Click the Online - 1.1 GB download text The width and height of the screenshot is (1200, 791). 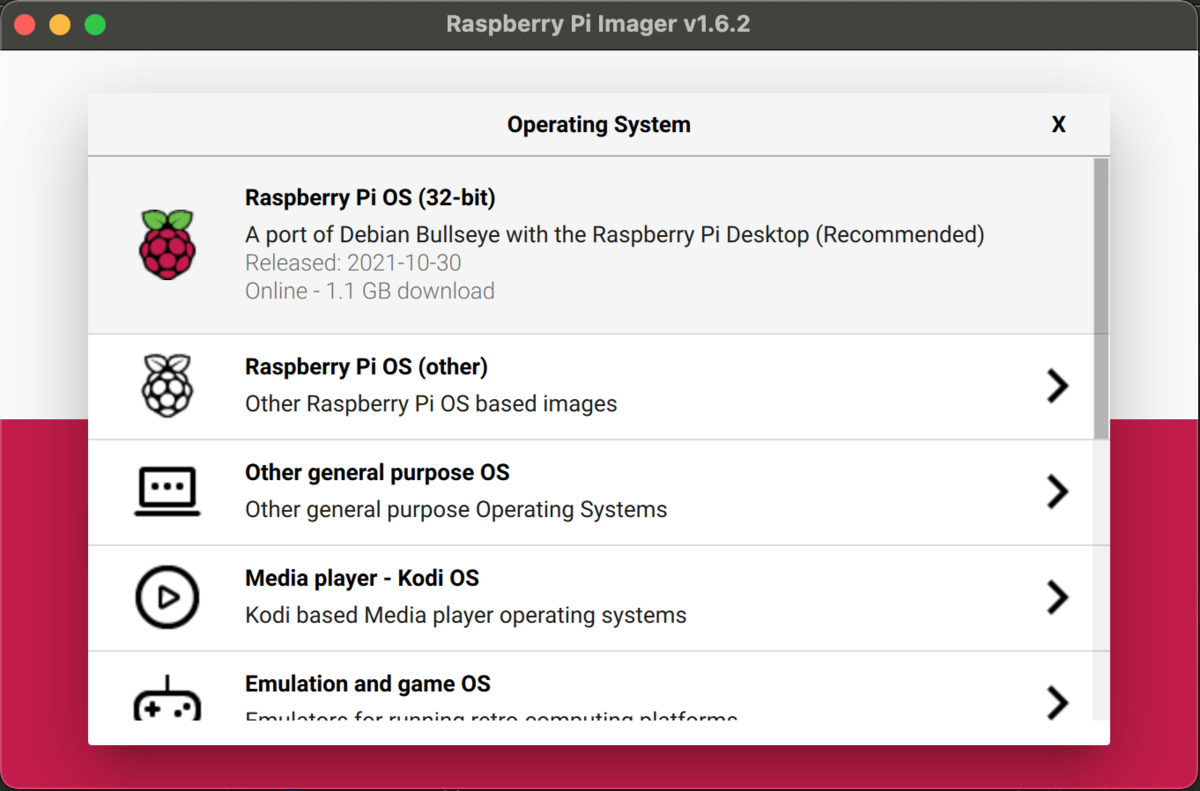[x=370, y=291]
